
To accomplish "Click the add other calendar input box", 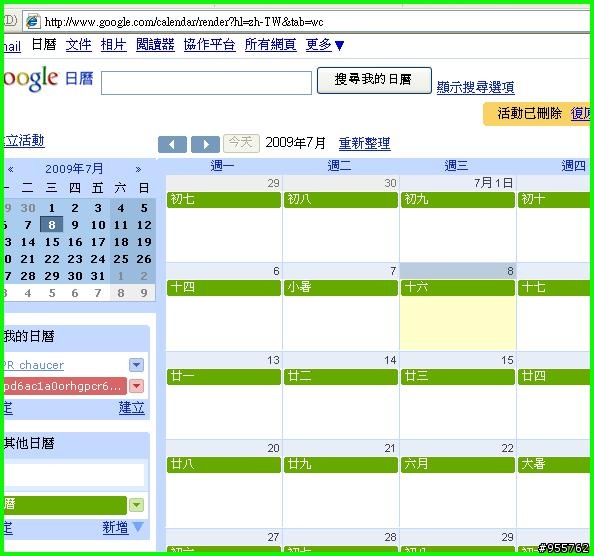I will coord(74,475).
